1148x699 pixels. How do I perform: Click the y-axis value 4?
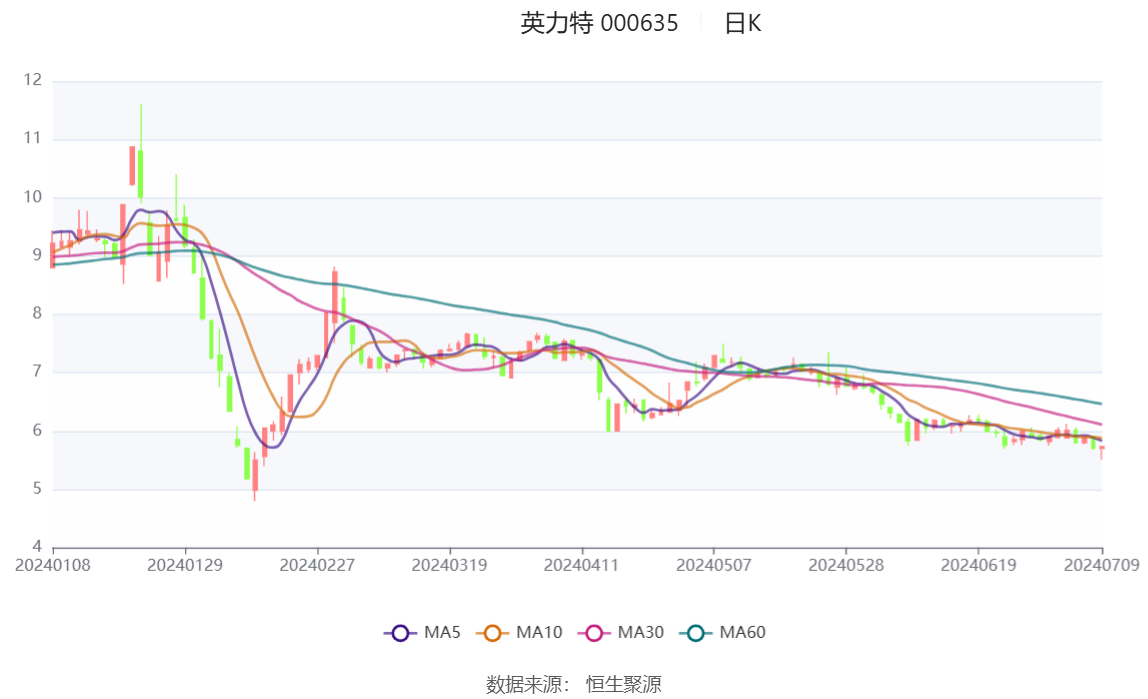point(37,547)
